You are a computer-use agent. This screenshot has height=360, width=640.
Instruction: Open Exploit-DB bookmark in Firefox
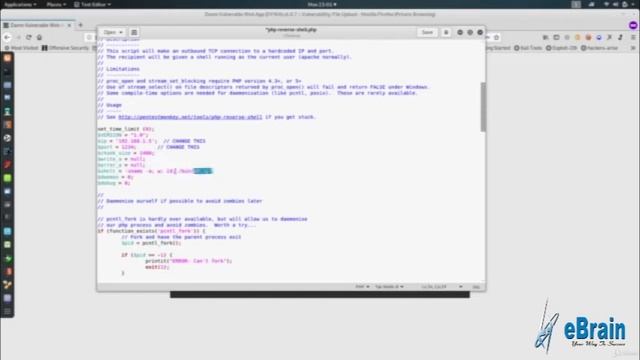click(562, 48)
